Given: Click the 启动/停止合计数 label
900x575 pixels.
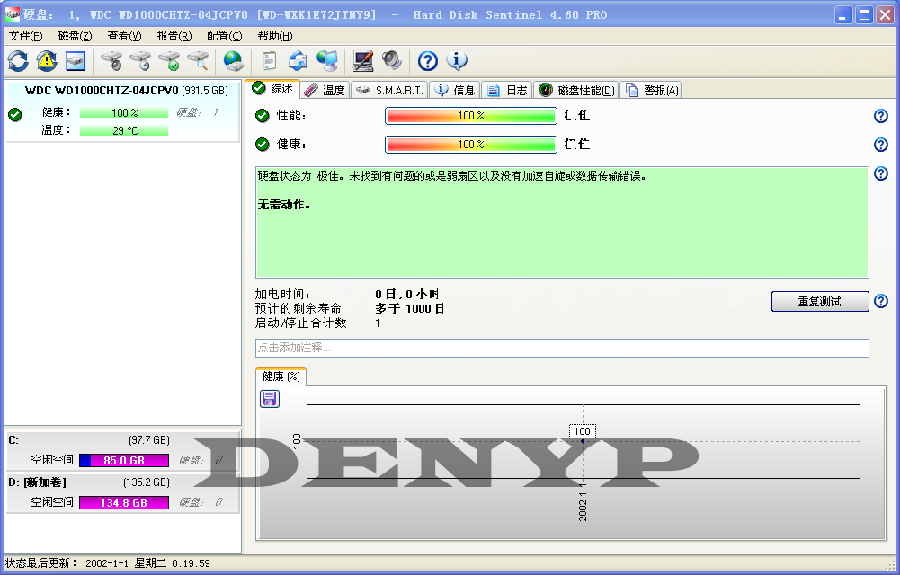Looking at the screenshot, I should pyautogui.click(x=301, y=323).
